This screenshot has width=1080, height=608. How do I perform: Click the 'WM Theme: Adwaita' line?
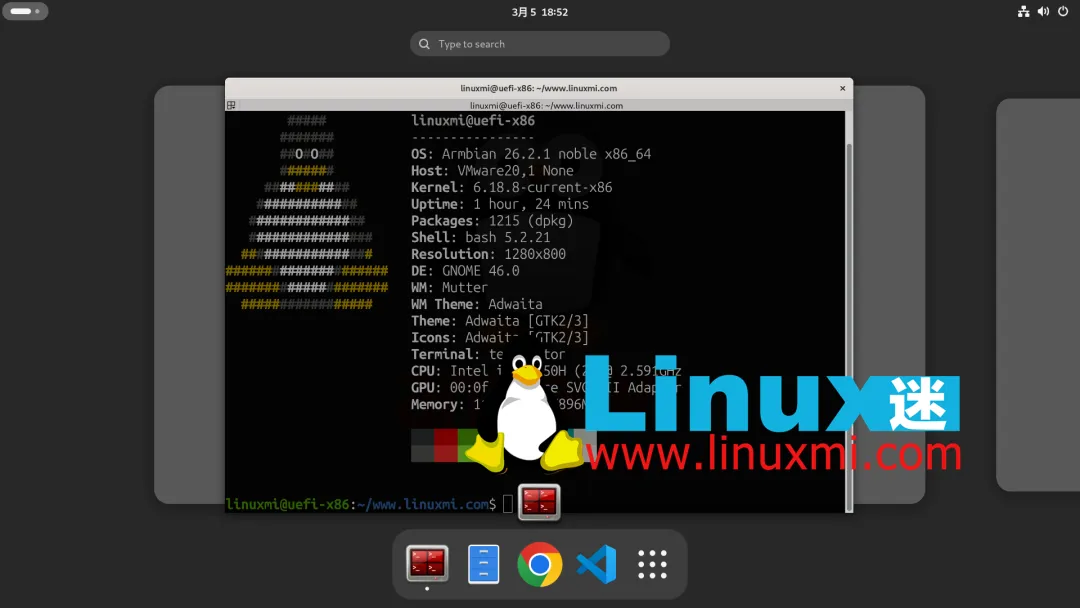coord(477,304)
